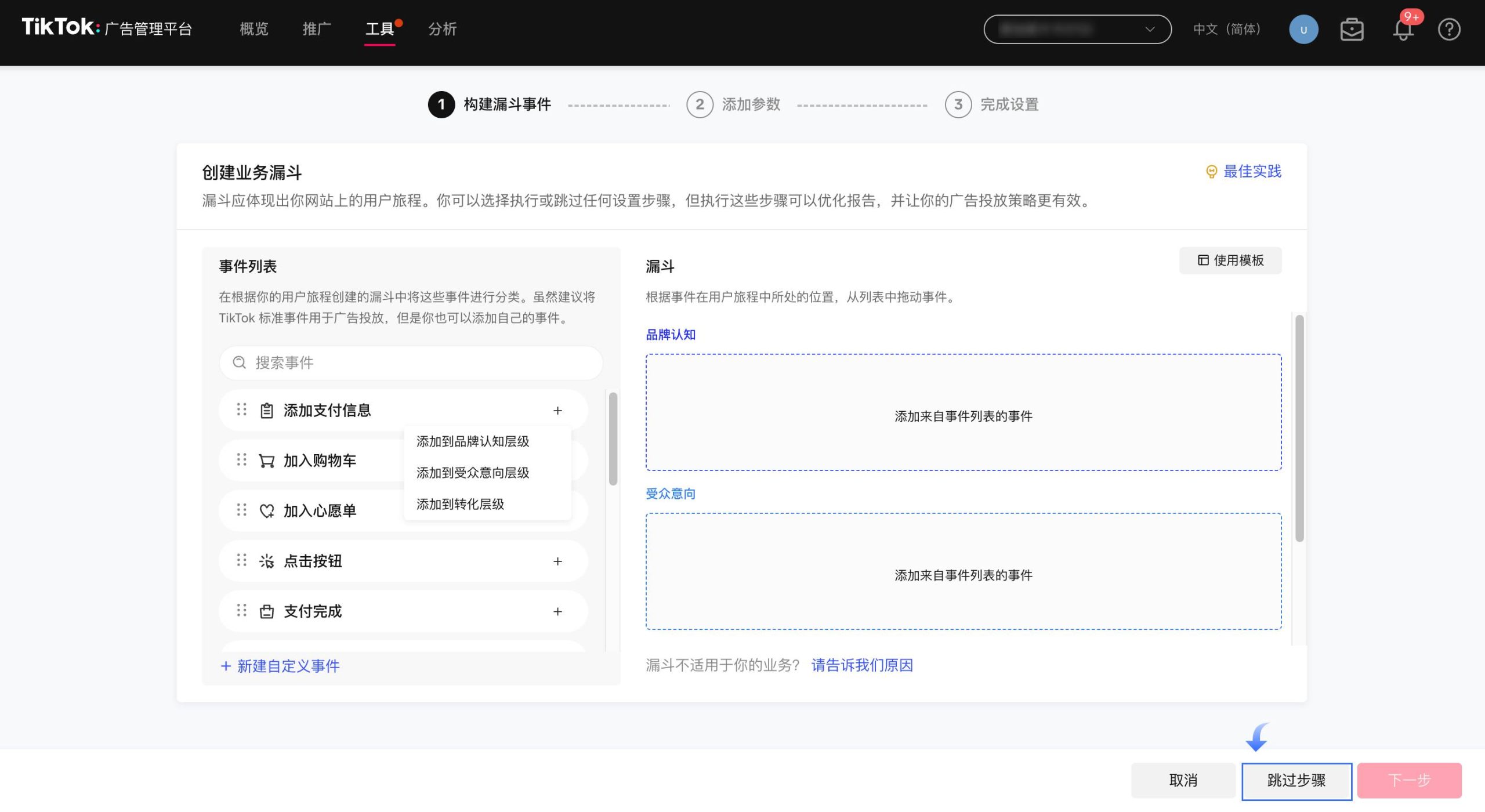Open the user avatar icon
Screen dimensions: 1485x812
1303,30
